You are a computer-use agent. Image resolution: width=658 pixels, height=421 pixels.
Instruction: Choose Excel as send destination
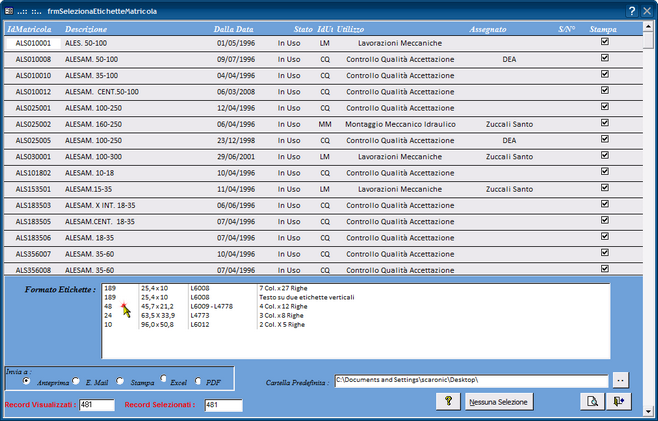163,378
